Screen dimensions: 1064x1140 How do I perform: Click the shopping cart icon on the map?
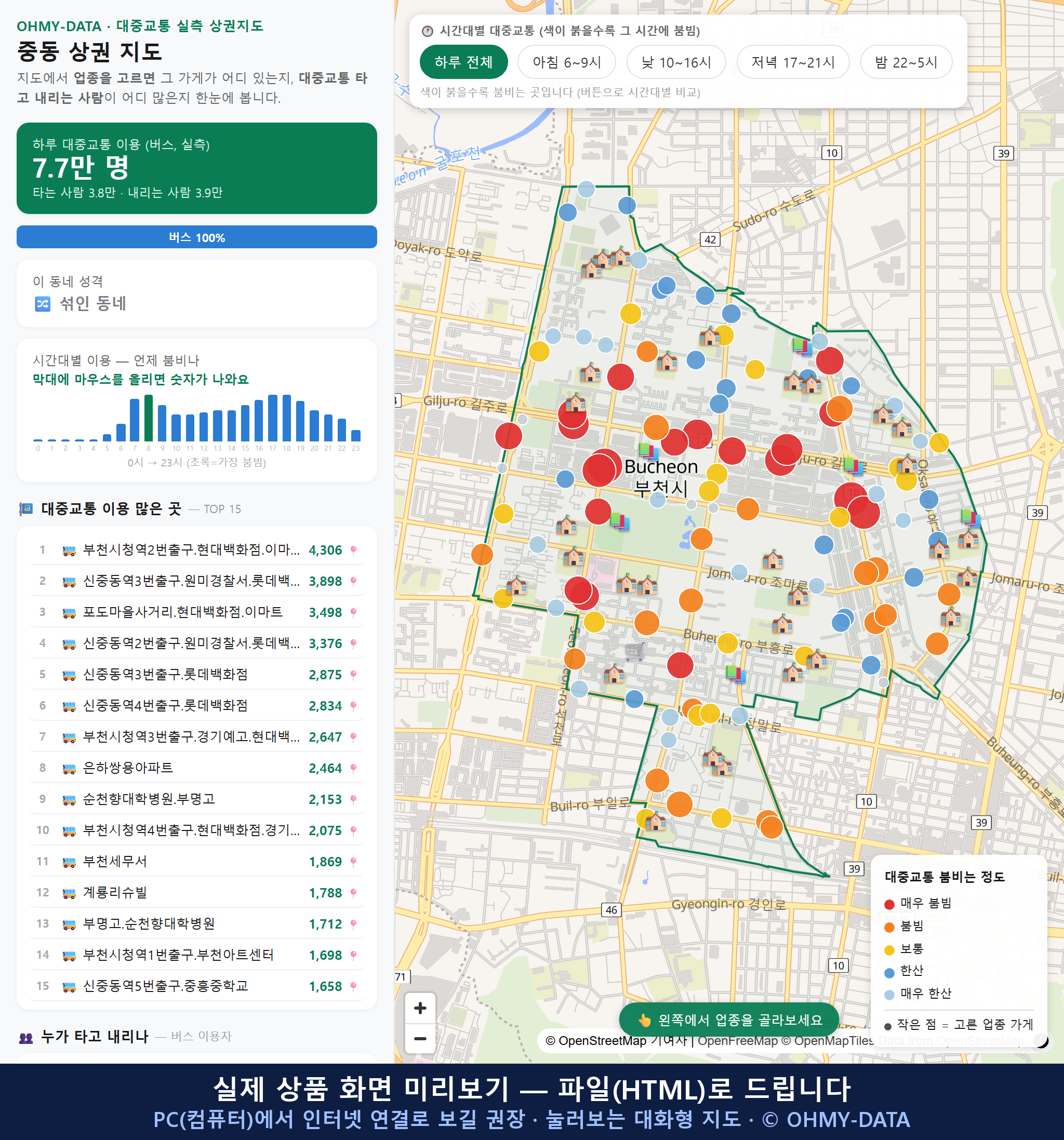(635, 651)
